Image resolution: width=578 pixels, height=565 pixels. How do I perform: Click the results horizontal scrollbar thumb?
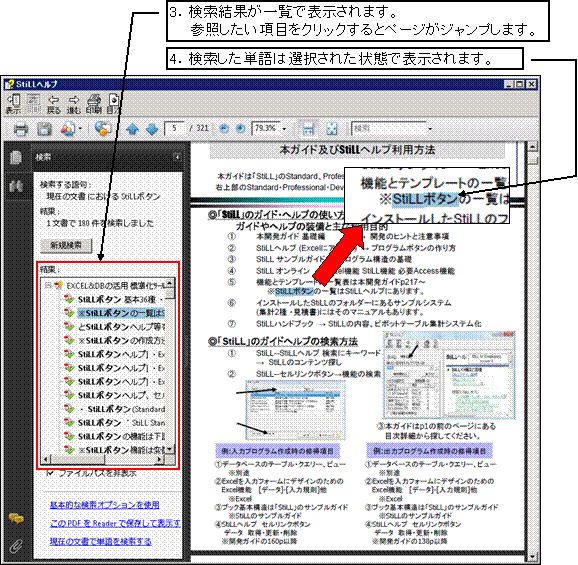coord(77,459)
